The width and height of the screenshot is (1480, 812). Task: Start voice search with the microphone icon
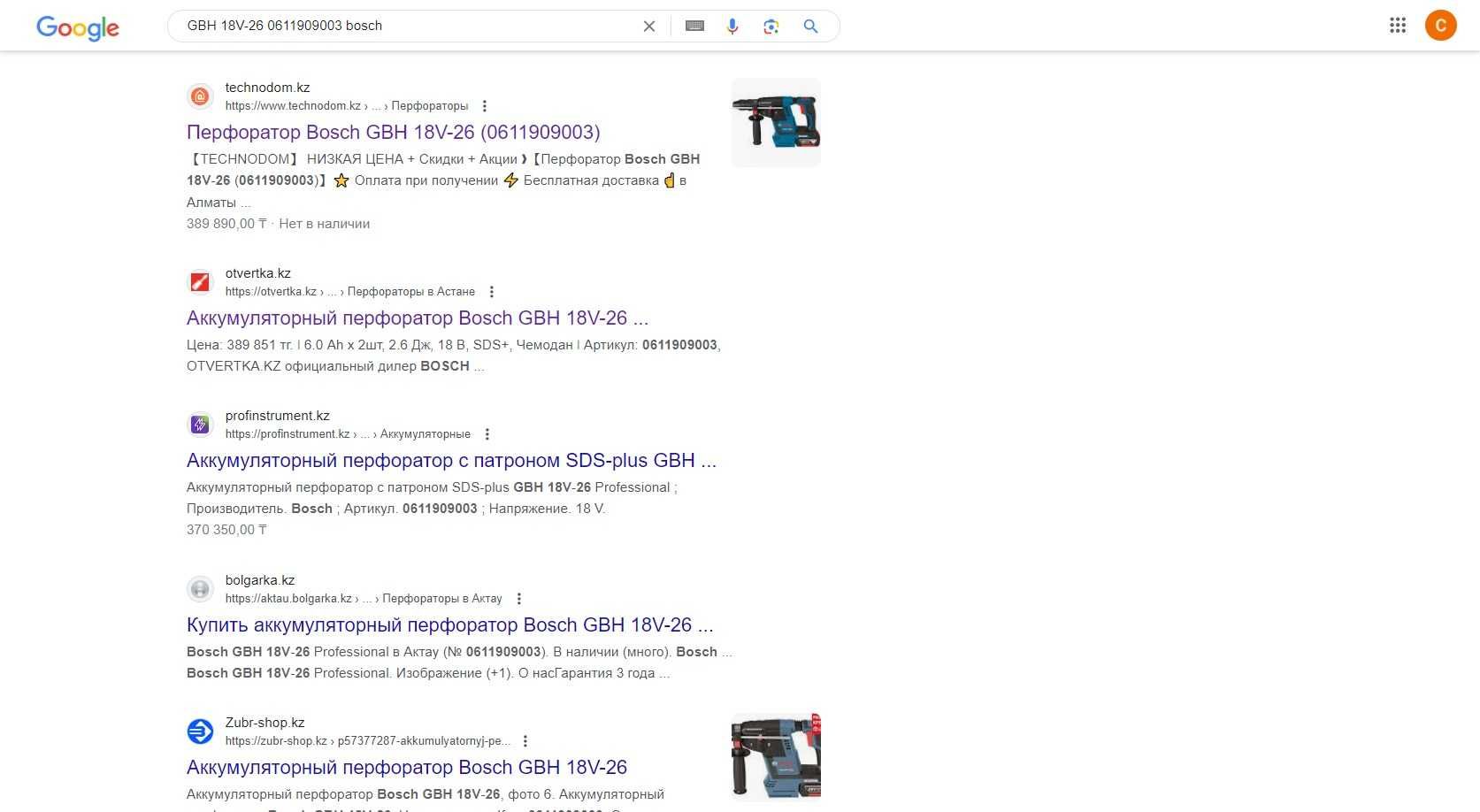(x=732, y=27)
